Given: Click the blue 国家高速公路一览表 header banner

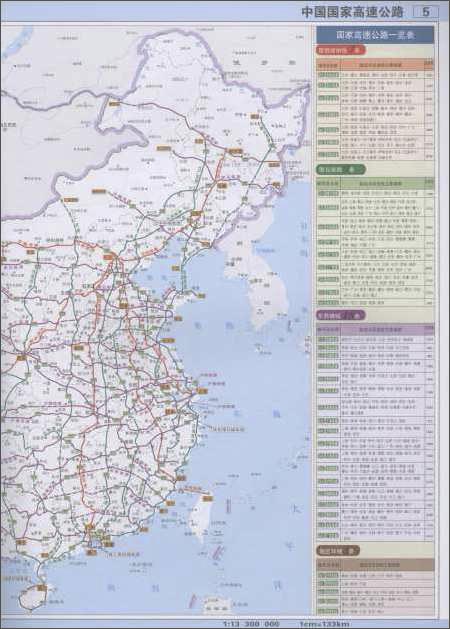Looking at the screenshot, I should click(375, 35).
